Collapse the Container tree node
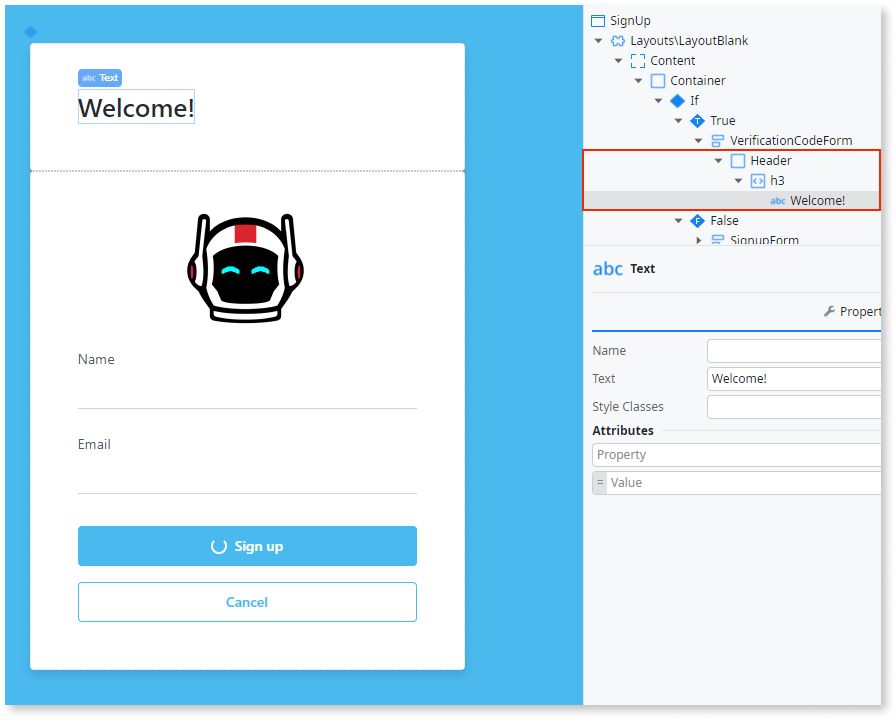The width and height of the screenshot is (896, 720). point(639,81)
